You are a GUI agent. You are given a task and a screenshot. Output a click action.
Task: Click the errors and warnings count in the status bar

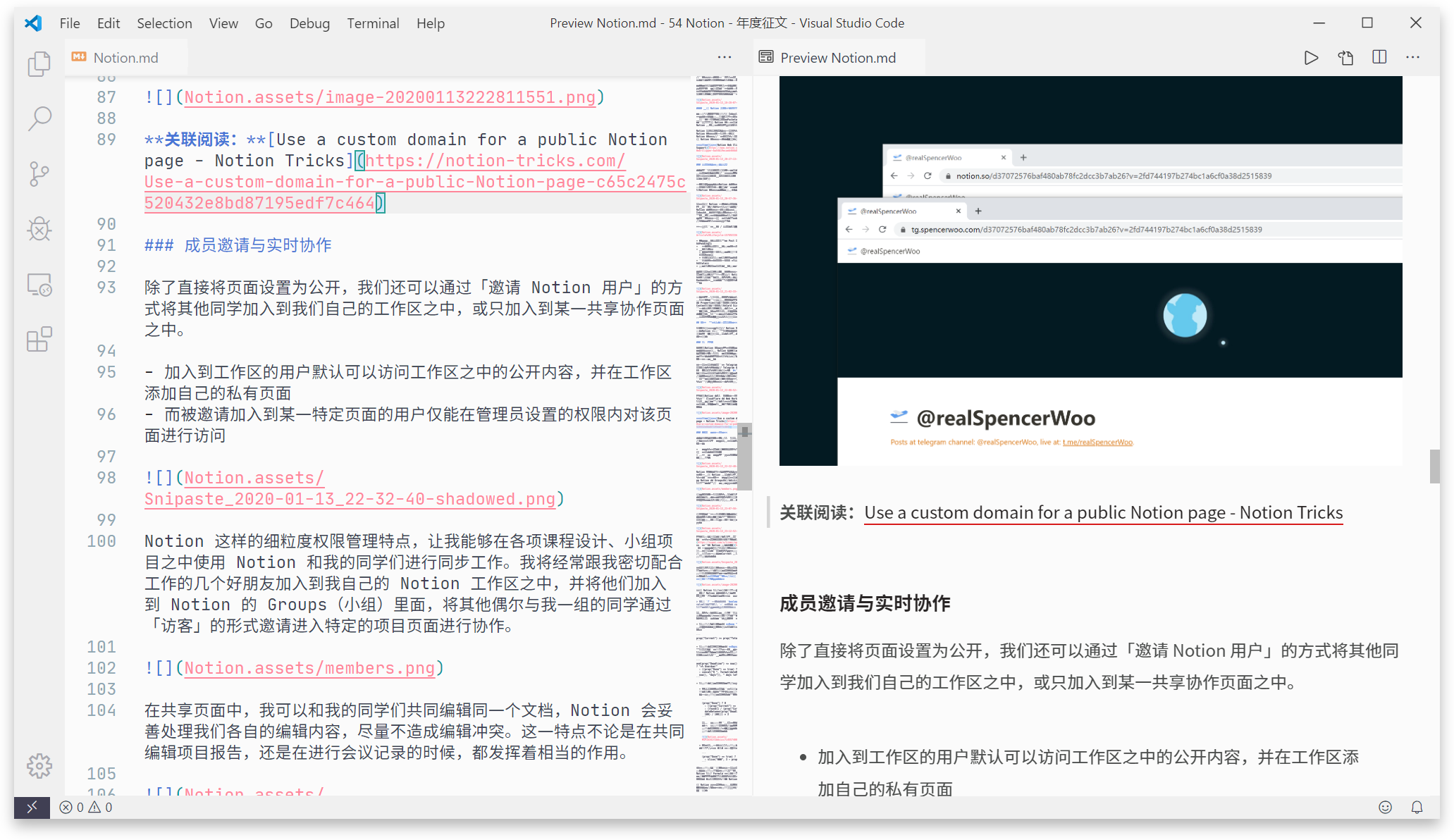(86, 808)
